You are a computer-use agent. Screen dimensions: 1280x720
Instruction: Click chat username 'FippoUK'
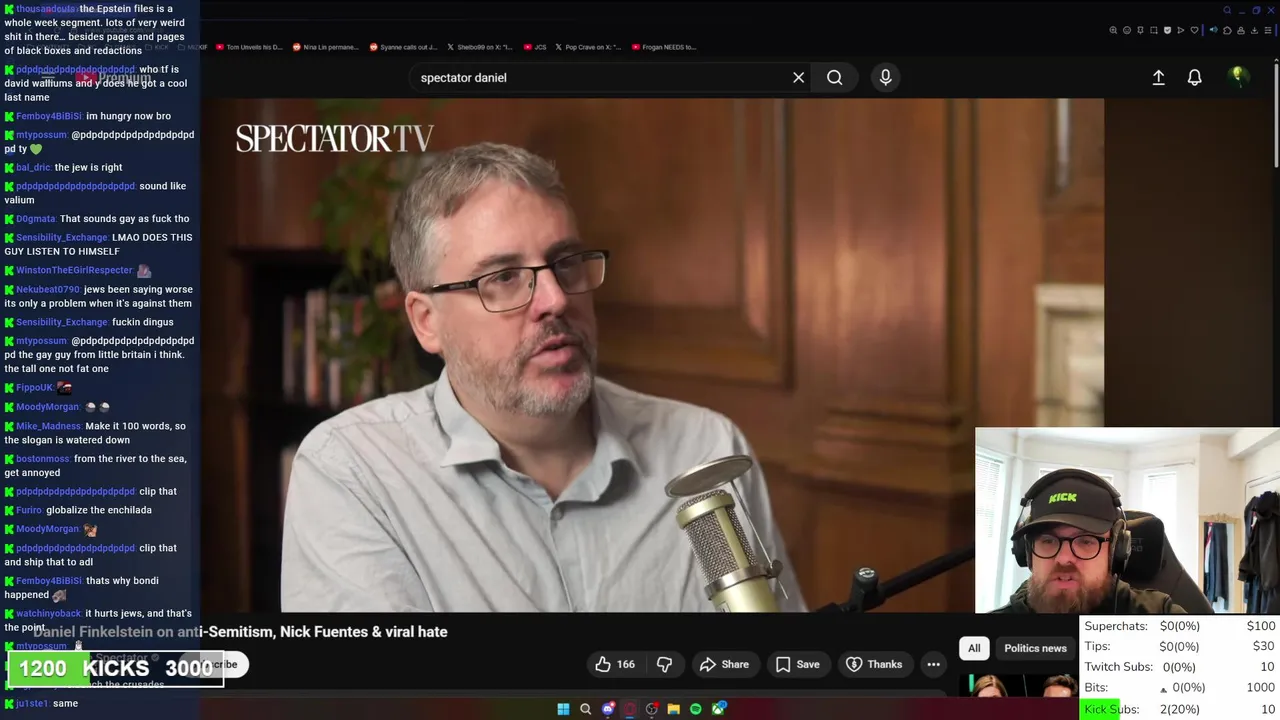tap(35, 387)
